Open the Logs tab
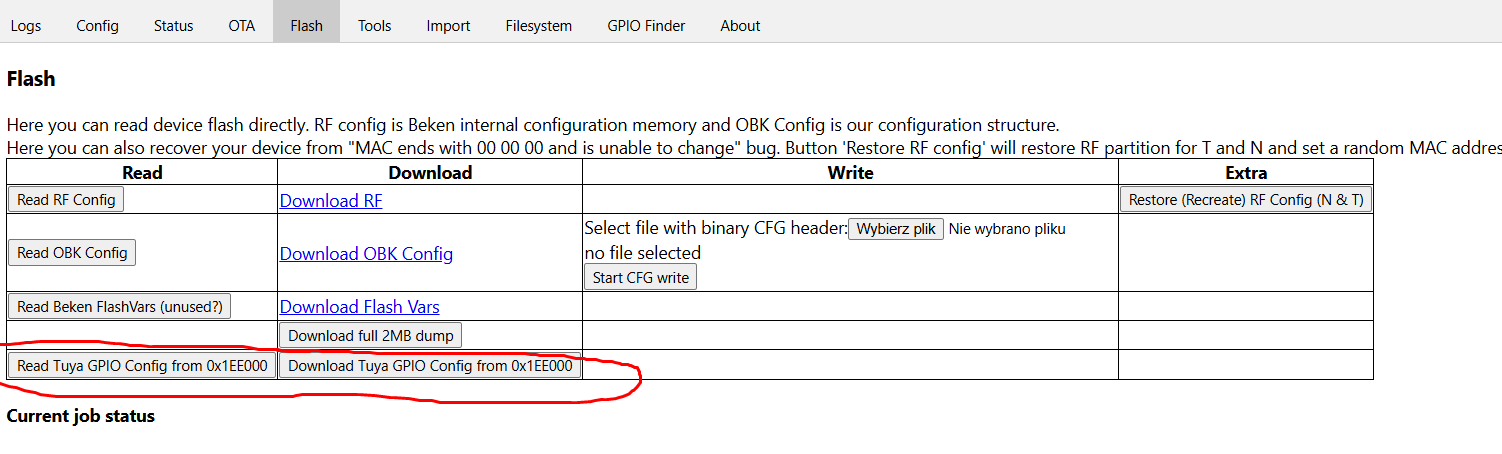 [26, 25]
